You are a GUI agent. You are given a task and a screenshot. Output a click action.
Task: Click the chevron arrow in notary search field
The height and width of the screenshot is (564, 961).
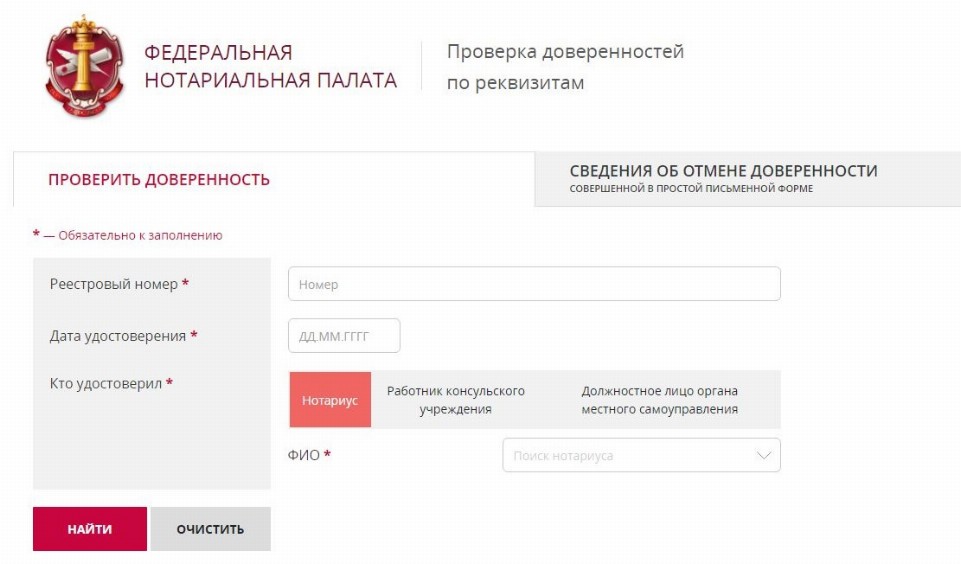[764, 455]
